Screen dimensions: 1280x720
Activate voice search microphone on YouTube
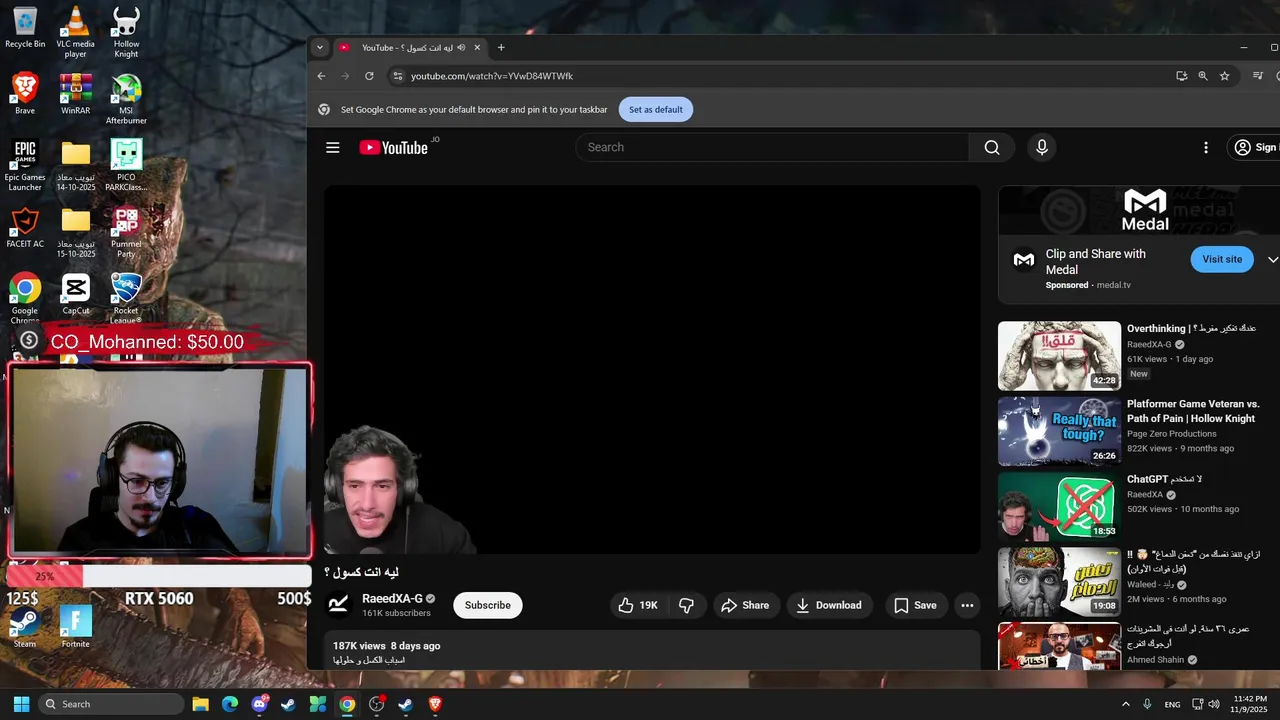pyautogui.click(x=1042, y=147)
